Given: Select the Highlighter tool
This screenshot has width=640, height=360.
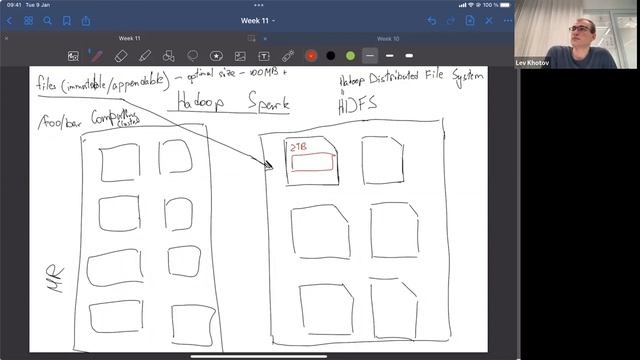Looking at the screenshot, I should pos(145,56).
